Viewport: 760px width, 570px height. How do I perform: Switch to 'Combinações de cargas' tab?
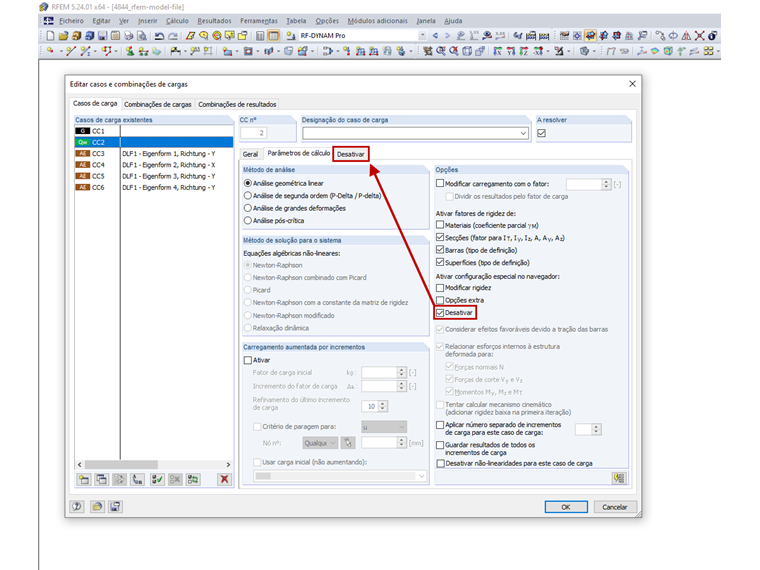click(158, 104)
